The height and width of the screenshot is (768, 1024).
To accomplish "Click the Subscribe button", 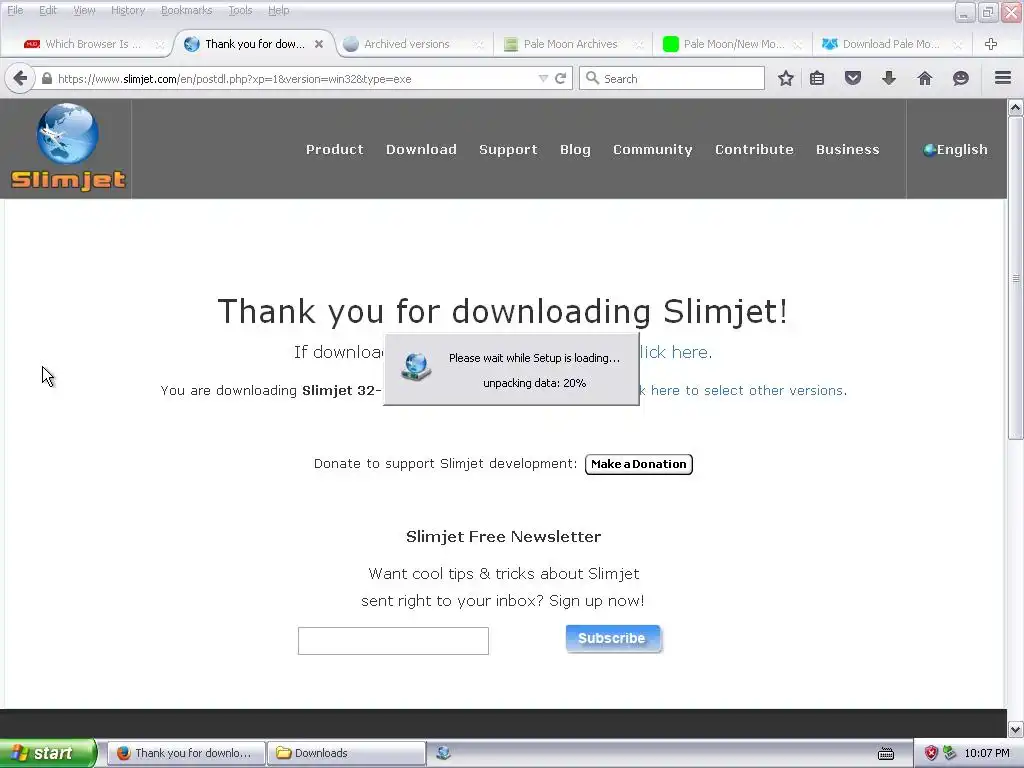I will point(613,639).
